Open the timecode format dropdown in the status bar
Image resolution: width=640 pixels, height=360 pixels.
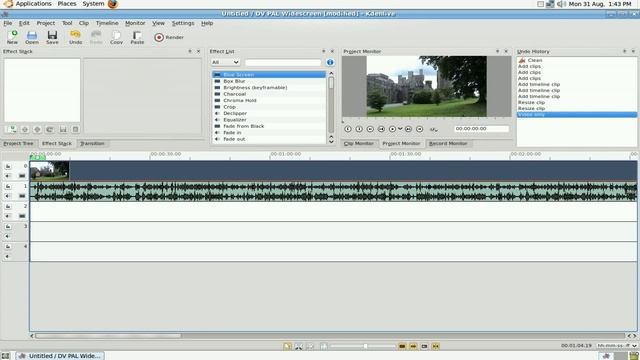617,346
